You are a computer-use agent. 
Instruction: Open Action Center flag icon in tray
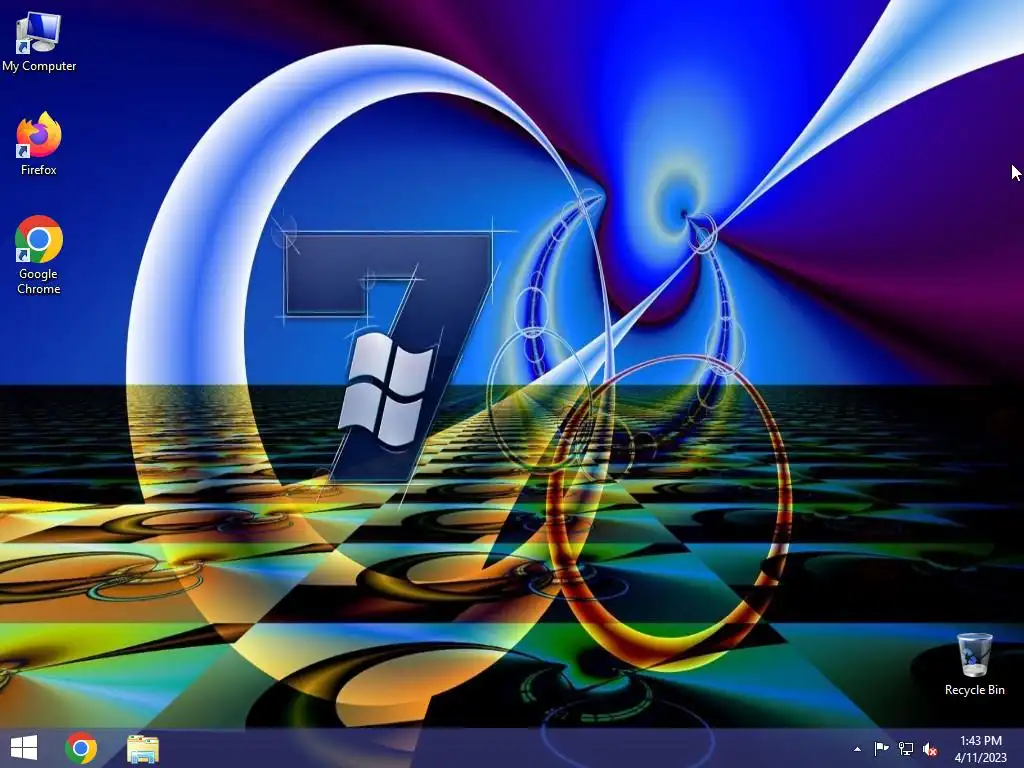pyautogui.click(x=881, y=749)
